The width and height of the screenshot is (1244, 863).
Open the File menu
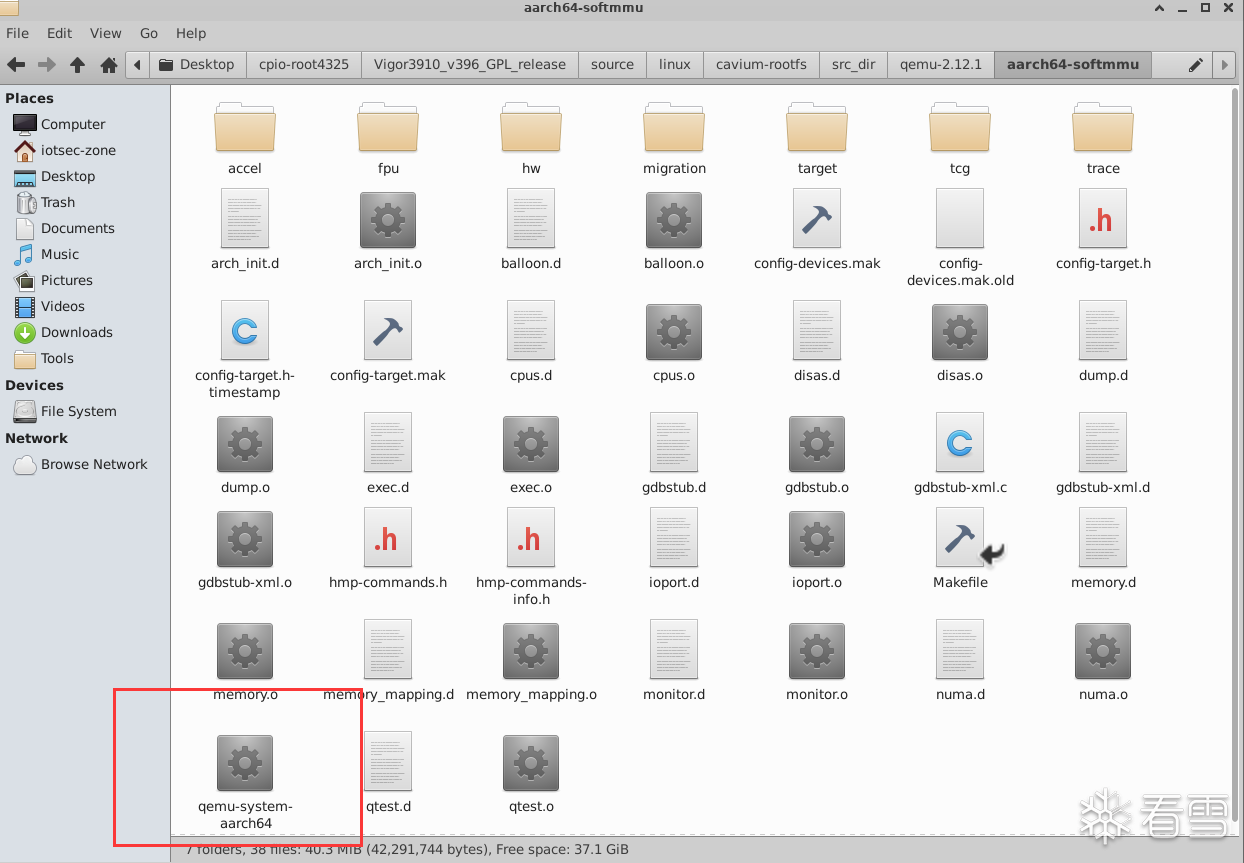[x=17, y=33]
